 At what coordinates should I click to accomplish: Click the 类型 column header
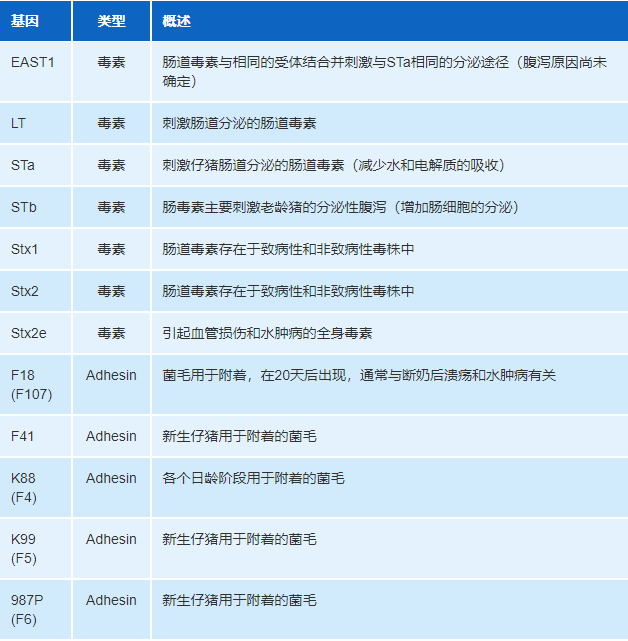point(111,21)
